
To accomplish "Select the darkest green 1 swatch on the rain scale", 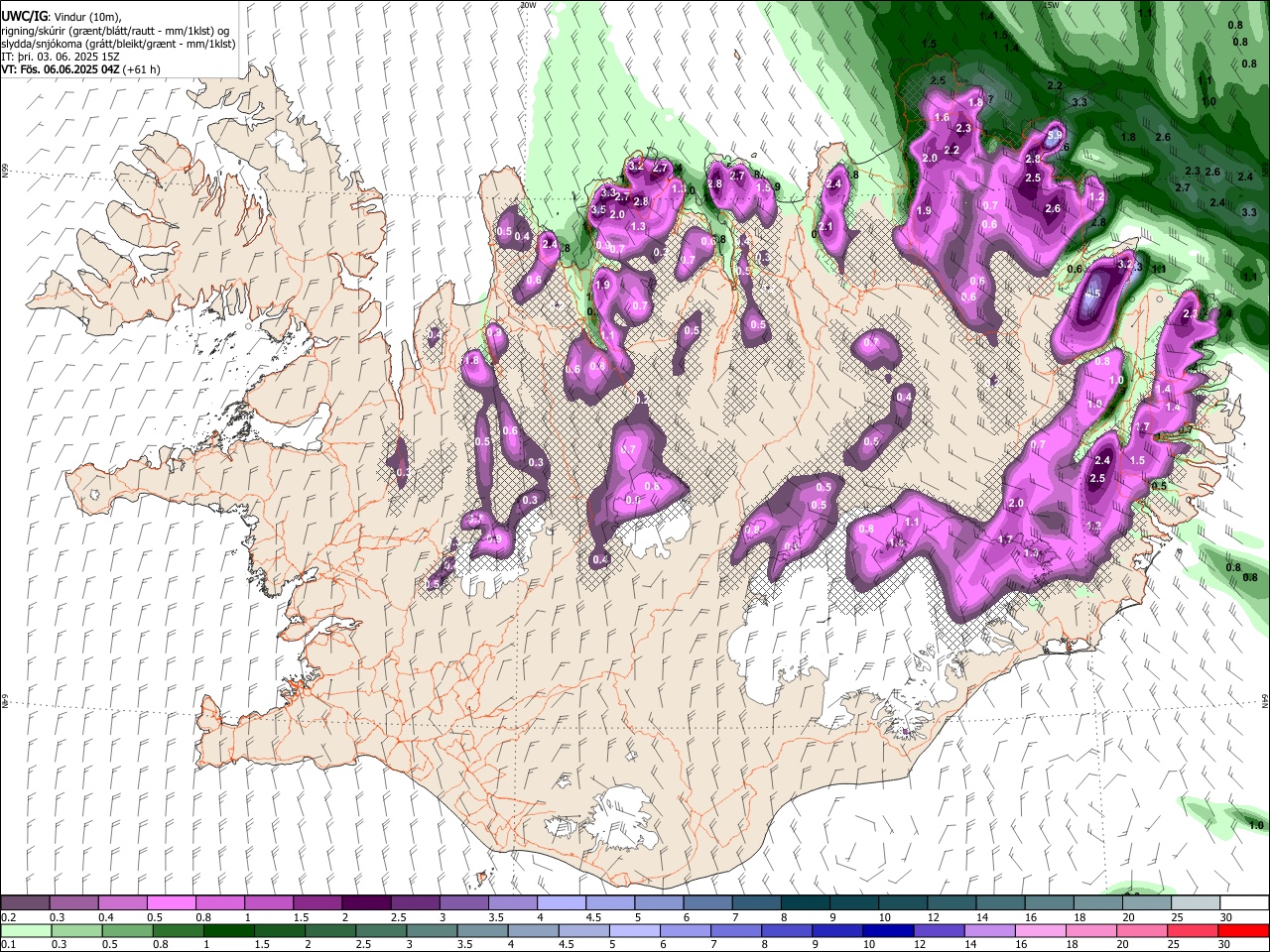I will (228, 931).
